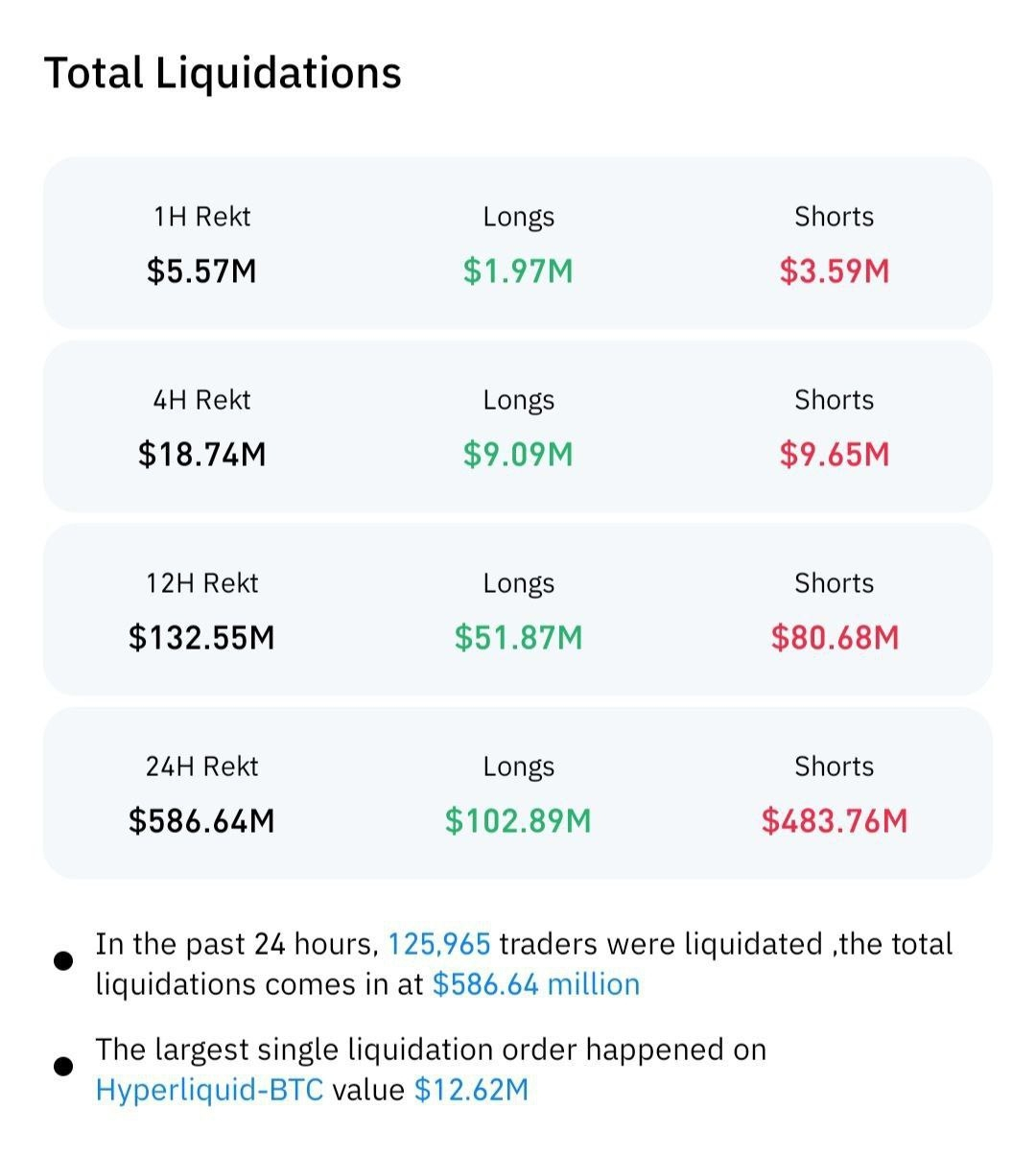Click the 1H longs value $1.97M
Image resolution: width=1036 pixels, height=1156 pixels.
[x=518, y=271]
